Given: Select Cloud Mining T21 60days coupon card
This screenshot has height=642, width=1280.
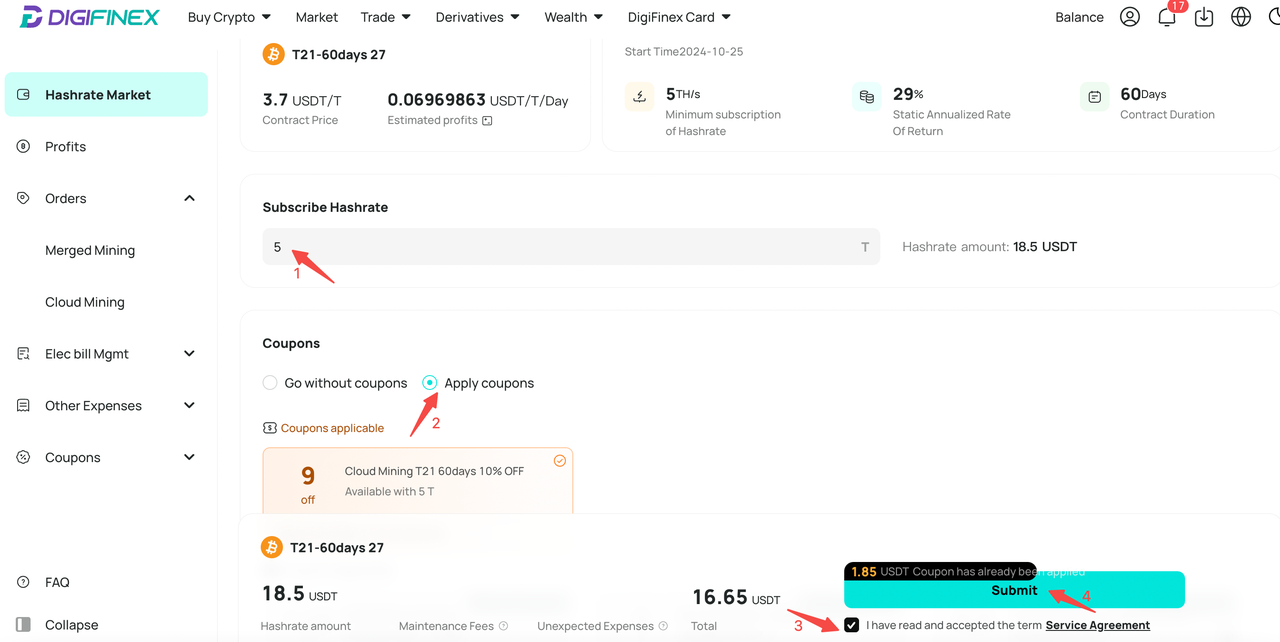Looking at the screenshot, I should [x=418, y=481].
